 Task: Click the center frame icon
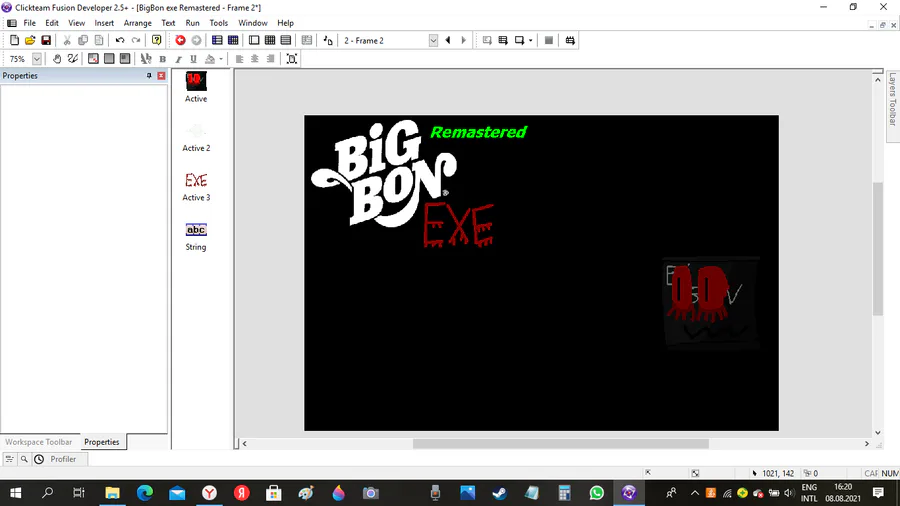coord(292,59)
